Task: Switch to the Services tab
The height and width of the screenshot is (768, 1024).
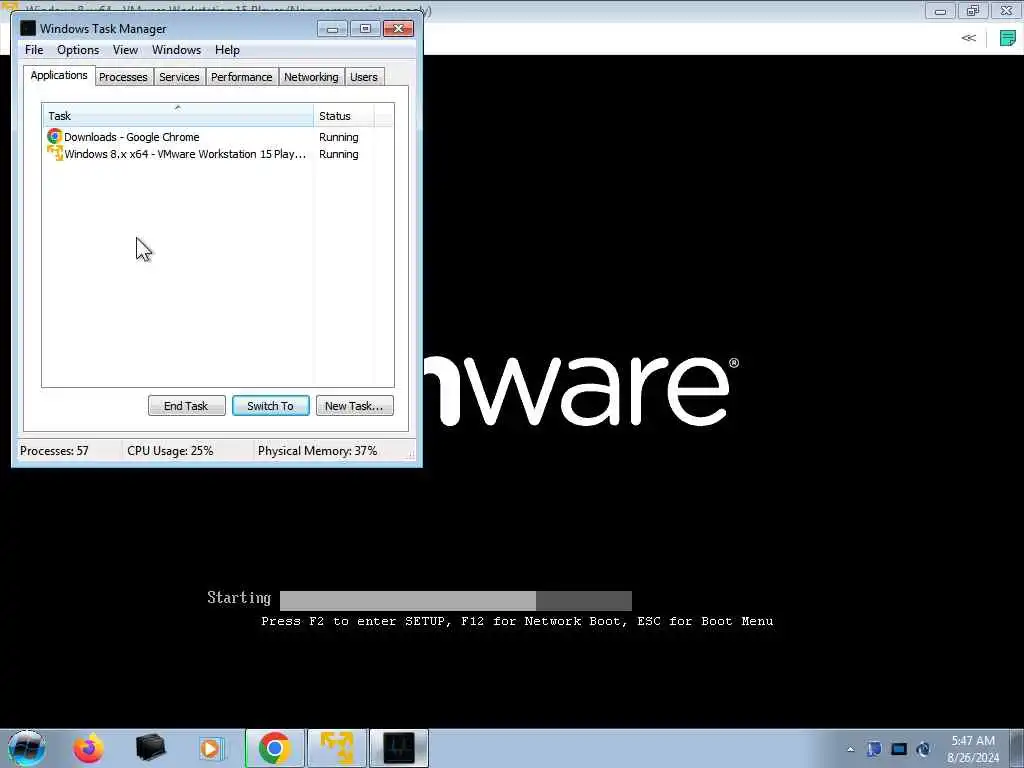Action: 179,77
